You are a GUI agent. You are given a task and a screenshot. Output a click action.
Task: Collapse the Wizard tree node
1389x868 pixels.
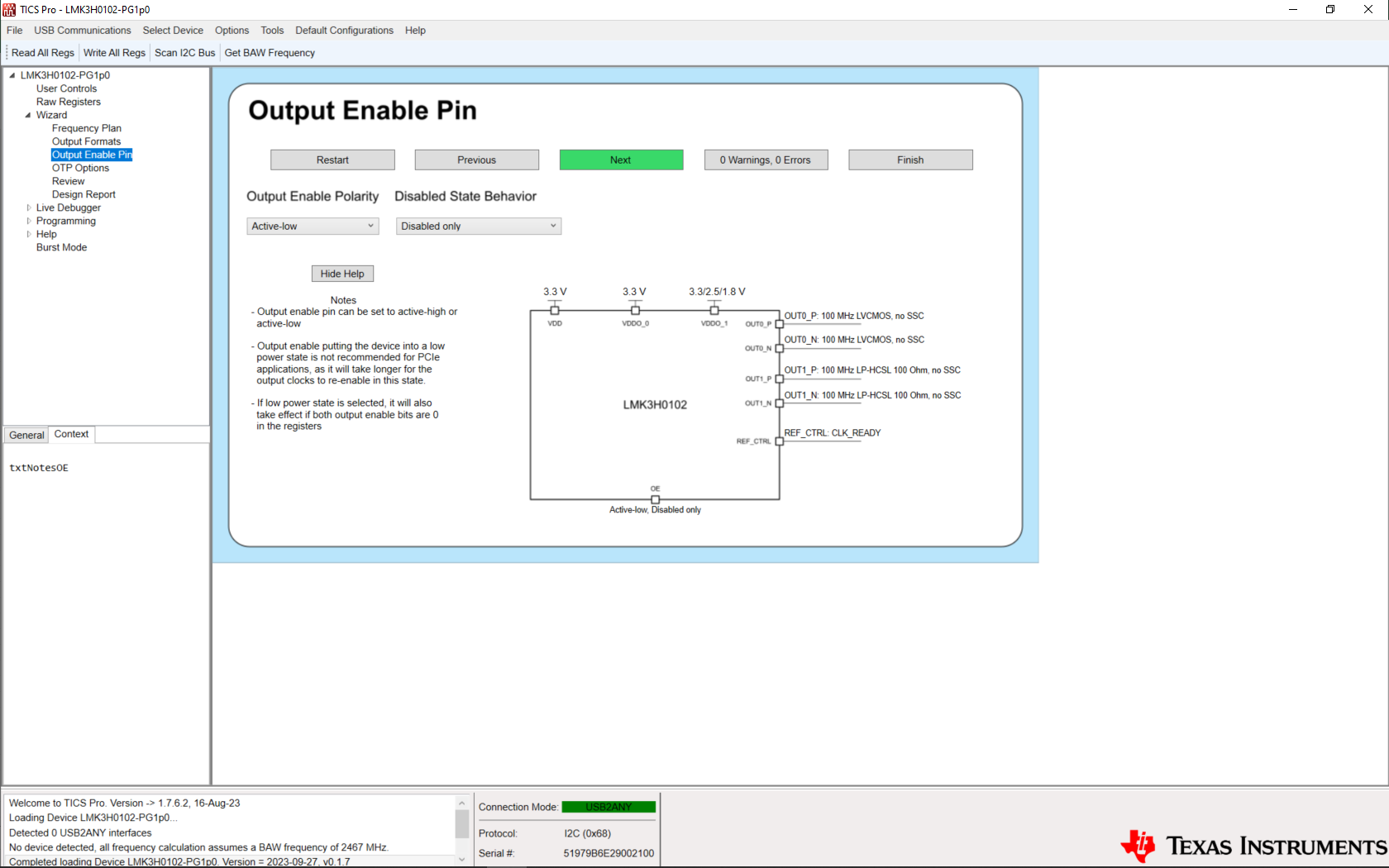pyautogui.click(x=28, y=115)
